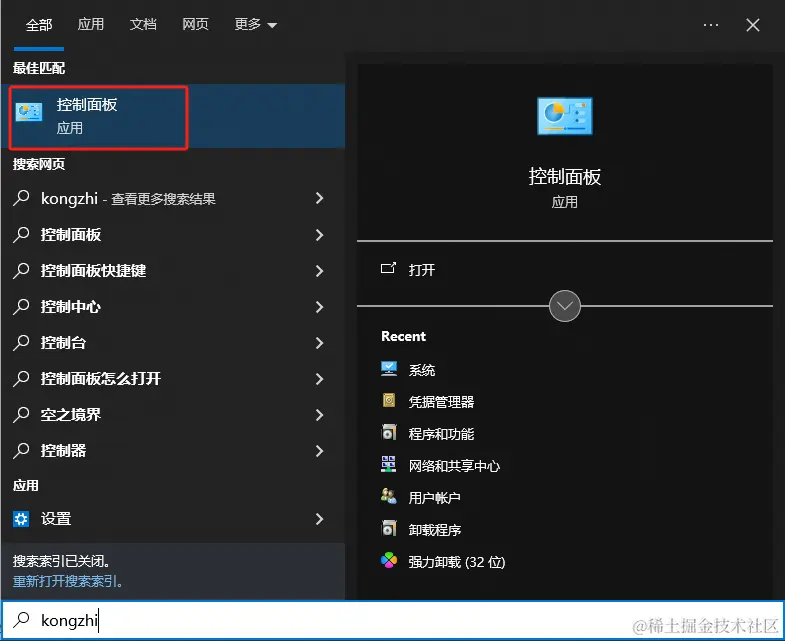Open the 程序和功能 icon
Image resolution: width=785 pixels, height=641 pixels.
point(389,433)
